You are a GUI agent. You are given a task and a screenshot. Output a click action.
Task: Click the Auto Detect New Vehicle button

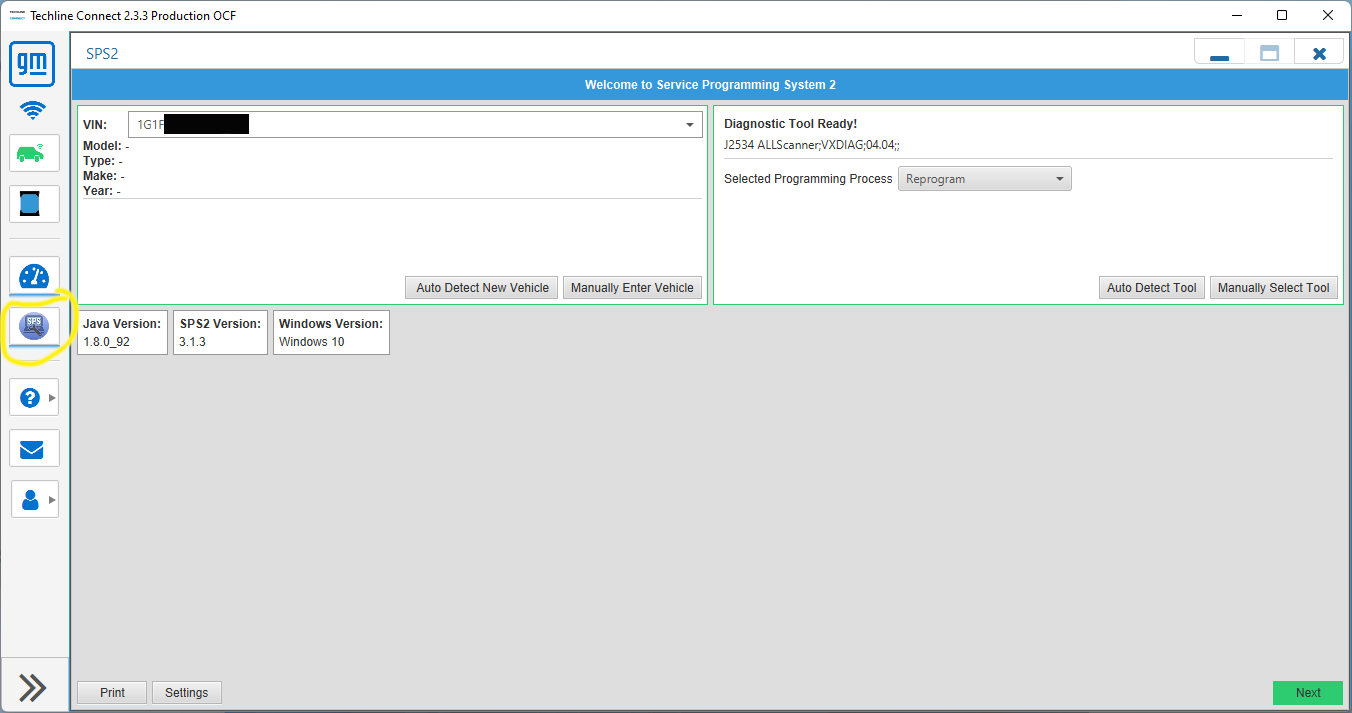tap(482, 288)
